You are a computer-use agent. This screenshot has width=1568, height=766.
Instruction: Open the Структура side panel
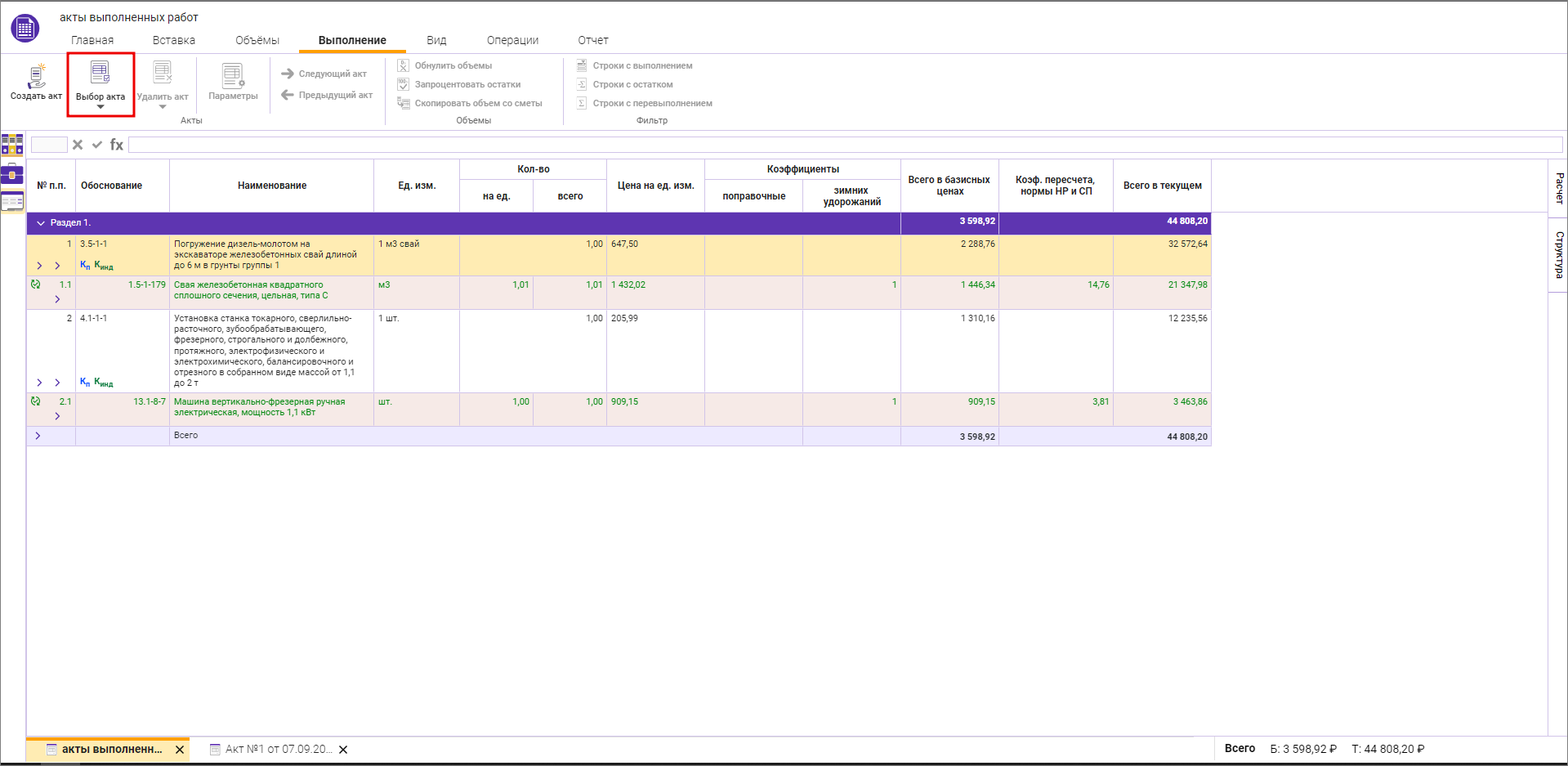click(x=1558, y=254)
